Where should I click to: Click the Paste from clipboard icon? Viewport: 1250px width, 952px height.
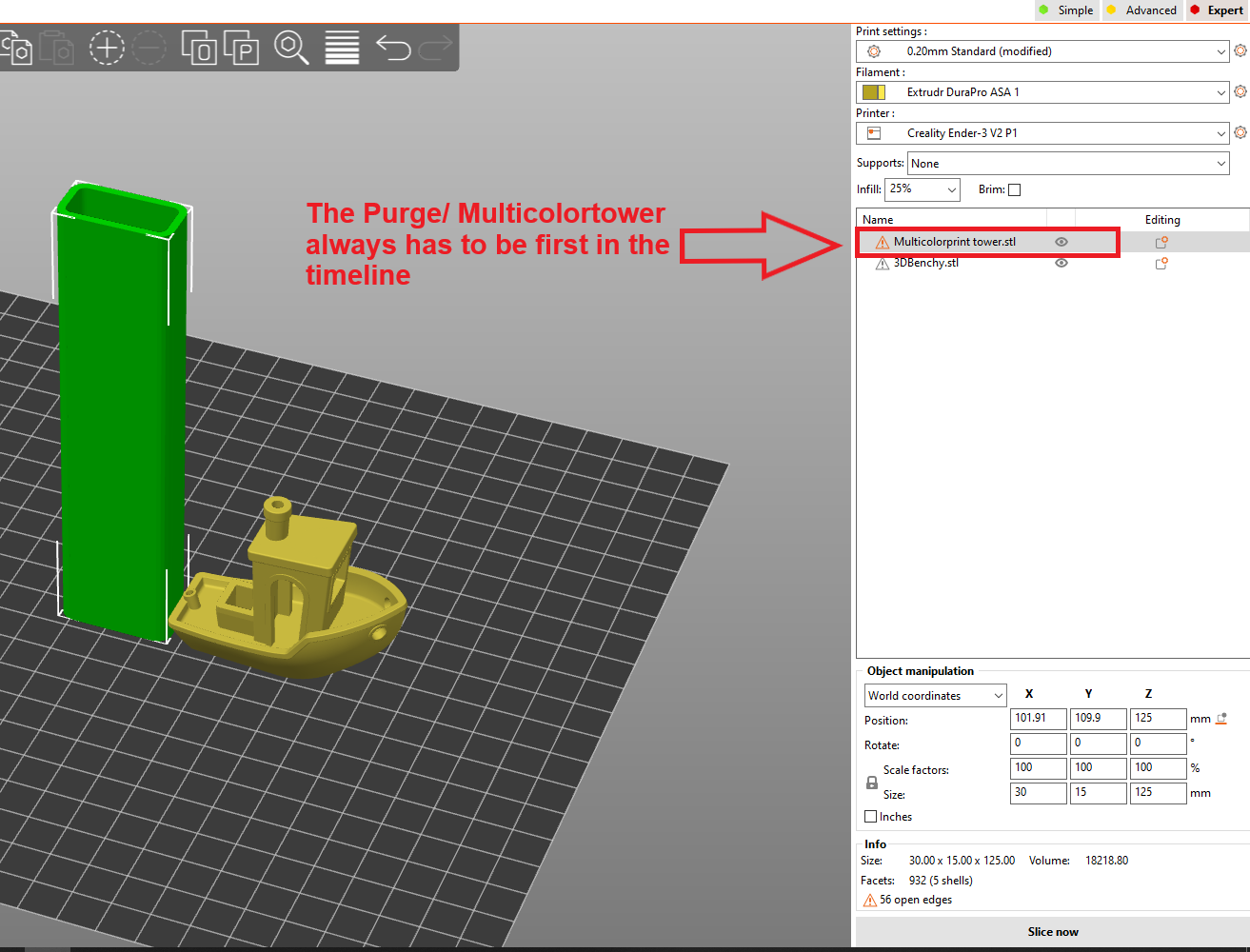pyautogui.click(x=57, y=48)
